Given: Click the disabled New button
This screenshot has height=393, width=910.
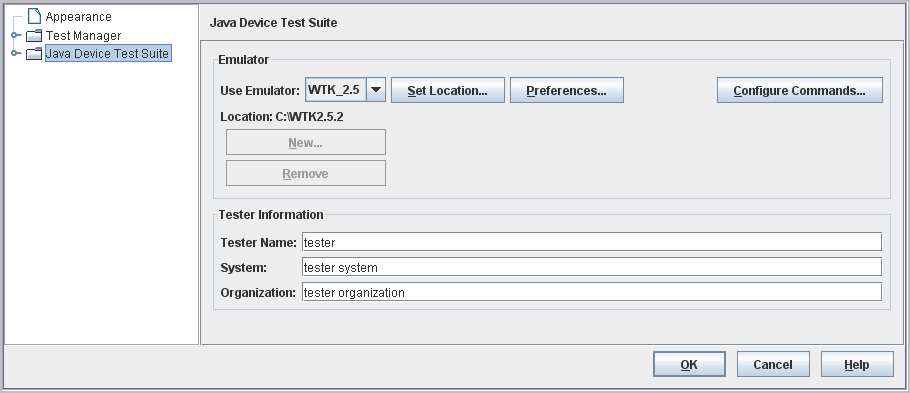Looking at the screenshot, I should point(305,142).
